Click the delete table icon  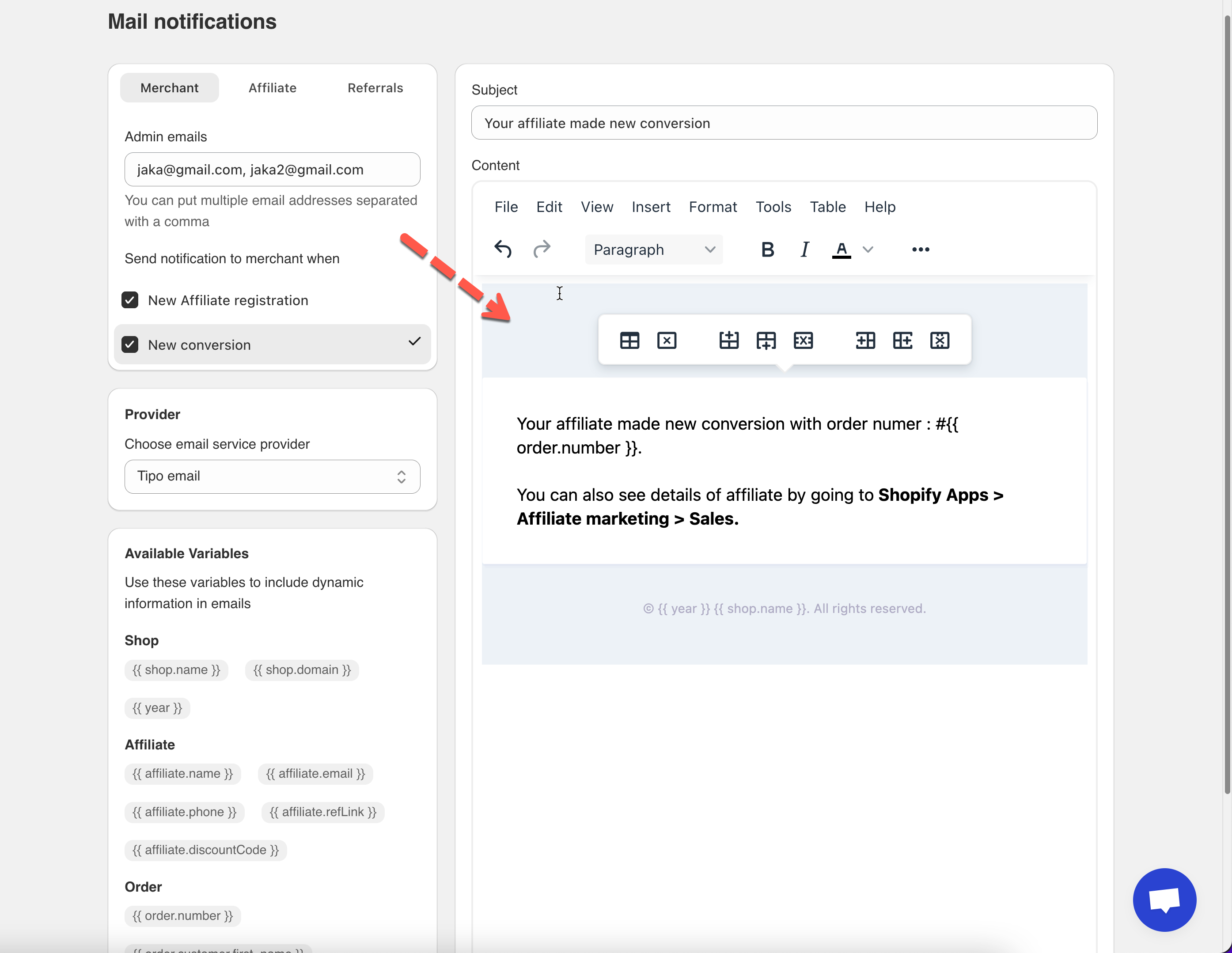click(667, 340)
